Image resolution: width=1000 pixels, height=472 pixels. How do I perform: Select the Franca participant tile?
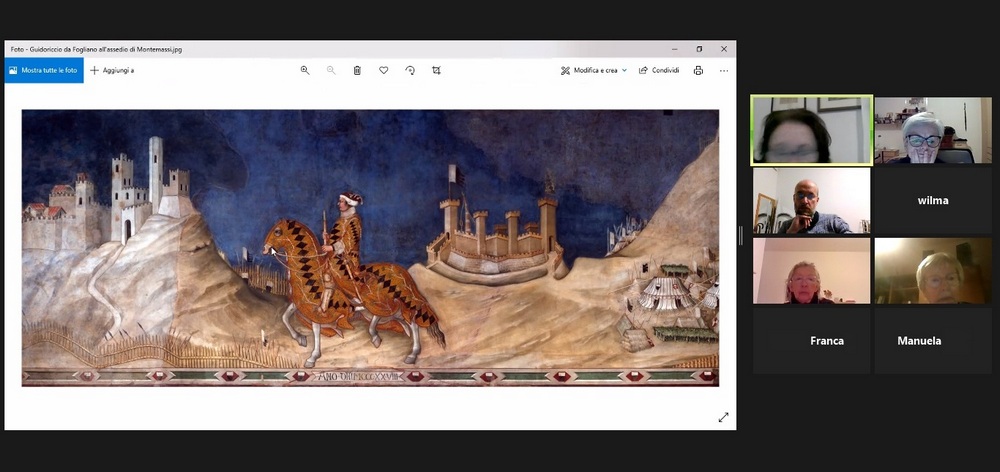point(811,341)
